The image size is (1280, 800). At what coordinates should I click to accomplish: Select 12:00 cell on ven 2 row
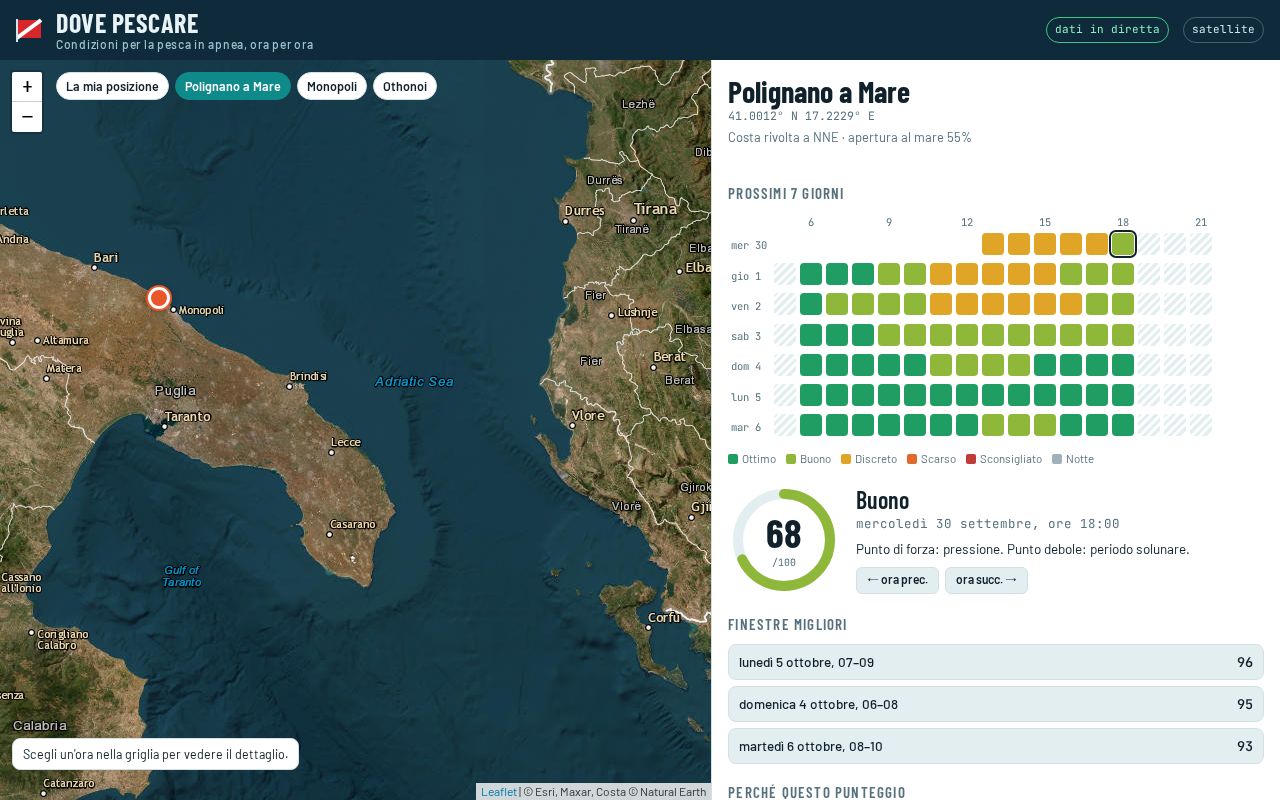(967, 304)
